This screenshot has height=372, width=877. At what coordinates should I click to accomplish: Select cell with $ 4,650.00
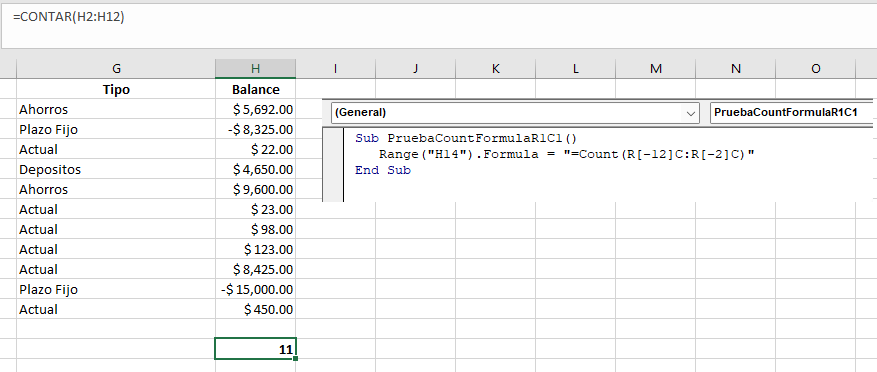(256, 169)
